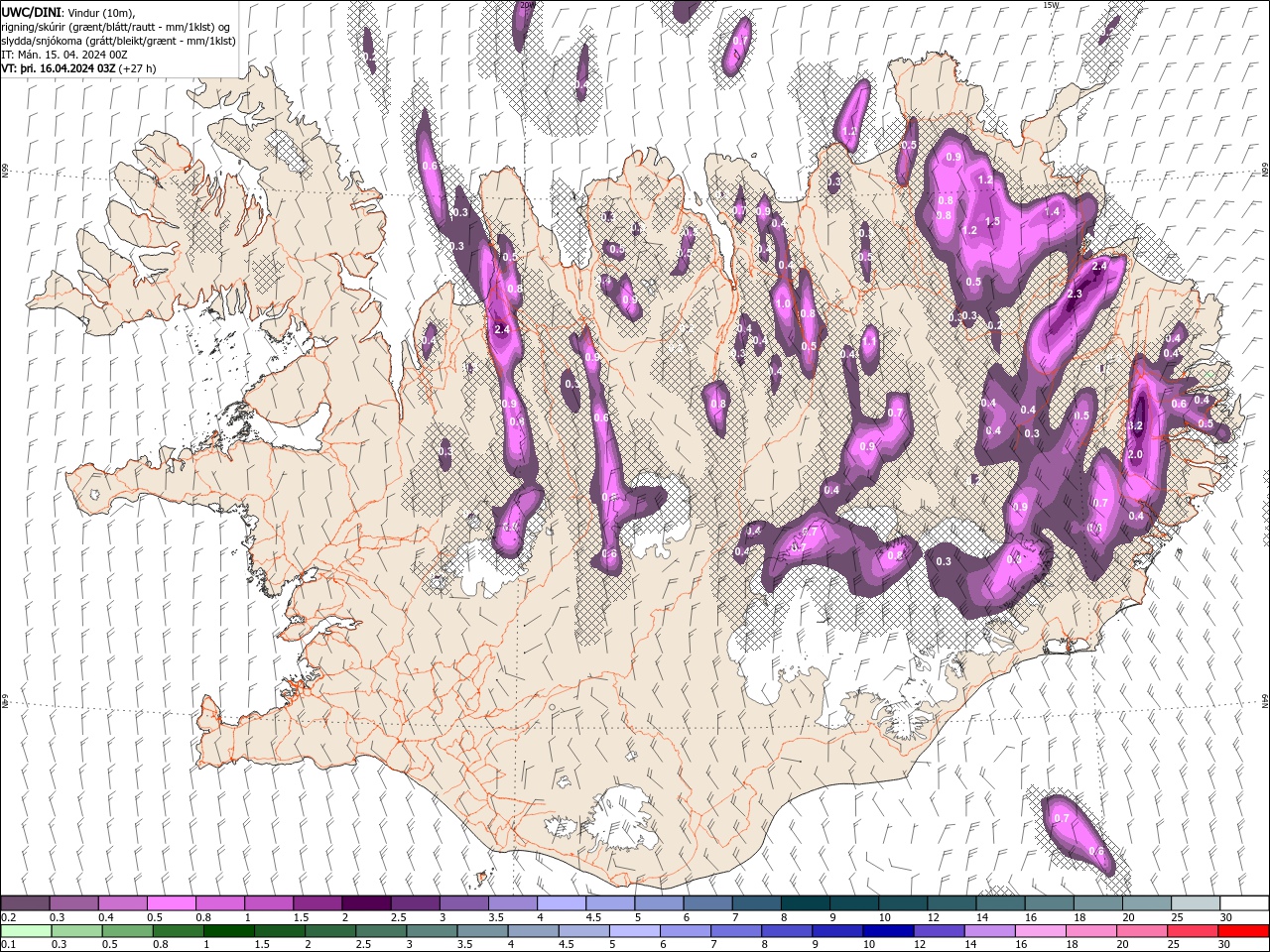Click the offshore 0.7 value southeast of Iceland
Screen dimensions: 1270x952
(1061, 818)
